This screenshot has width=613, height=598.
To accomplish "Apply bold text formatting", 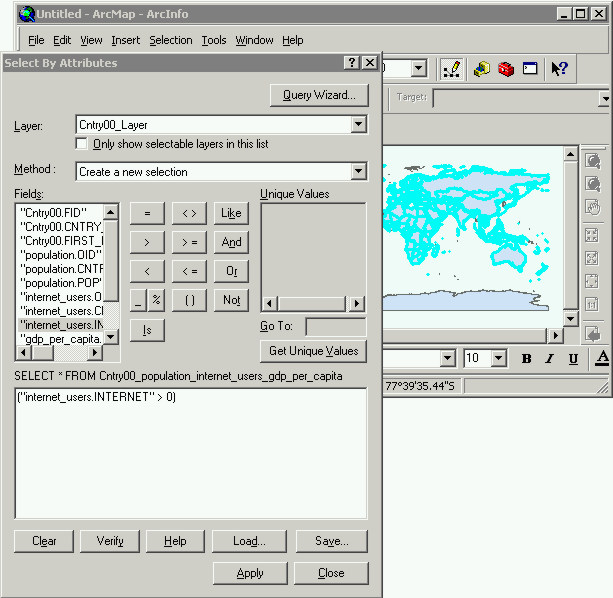I will 527,359.
